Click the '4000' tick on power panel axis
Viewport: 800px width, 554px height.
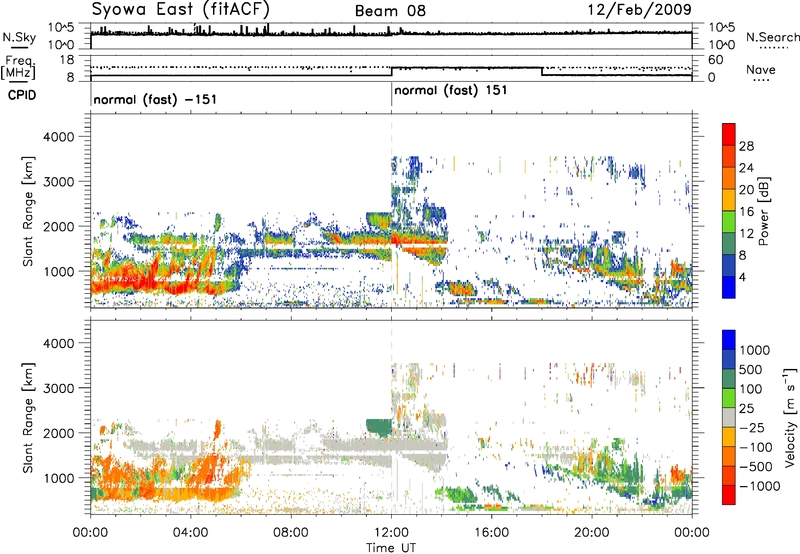click(58, 137)
